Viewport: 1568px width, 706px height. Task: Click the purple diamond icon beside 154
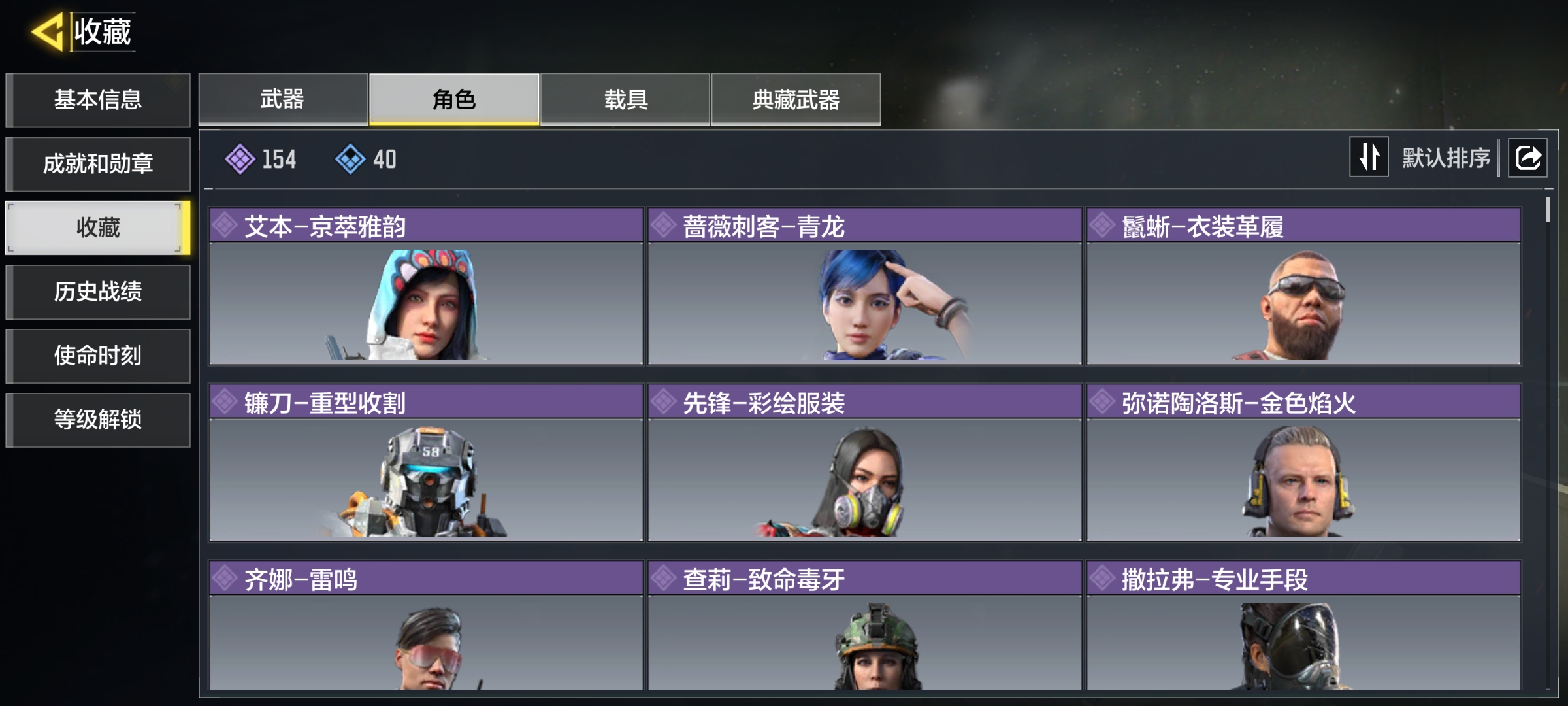(240, 159)
